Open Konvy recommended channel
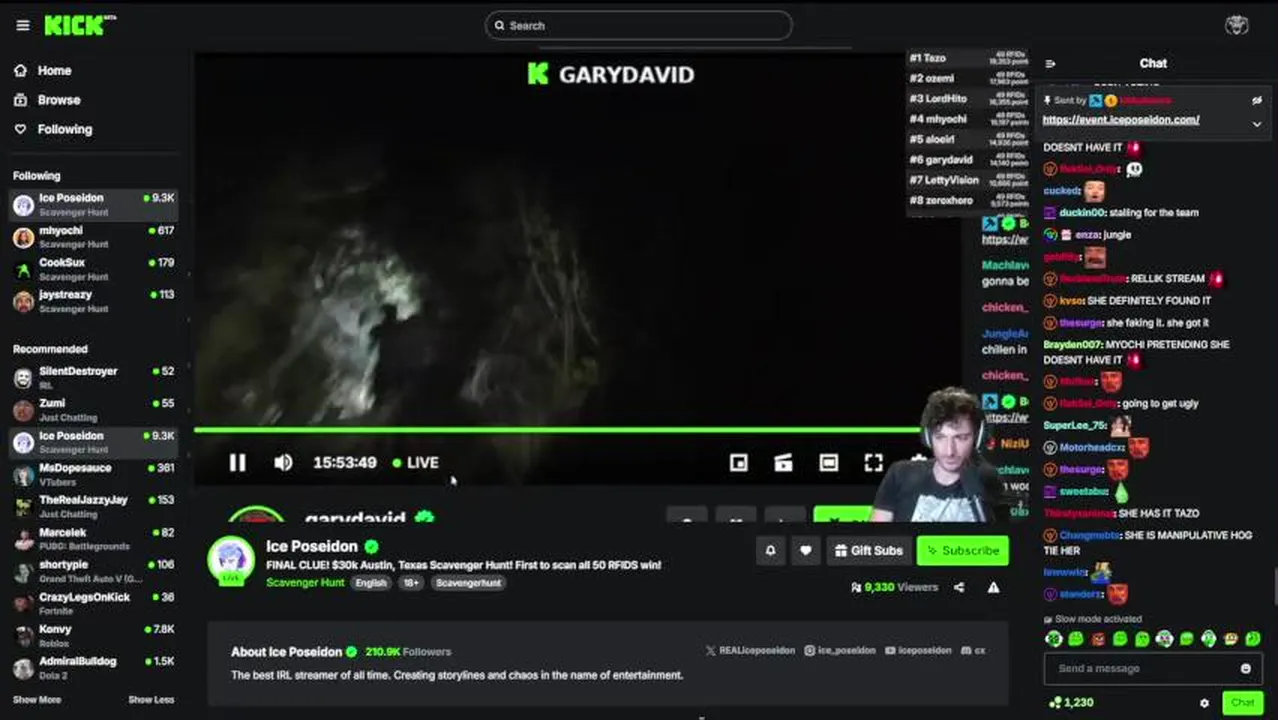The height and width of the screenshot is (720, 1278). pos(93,635)
